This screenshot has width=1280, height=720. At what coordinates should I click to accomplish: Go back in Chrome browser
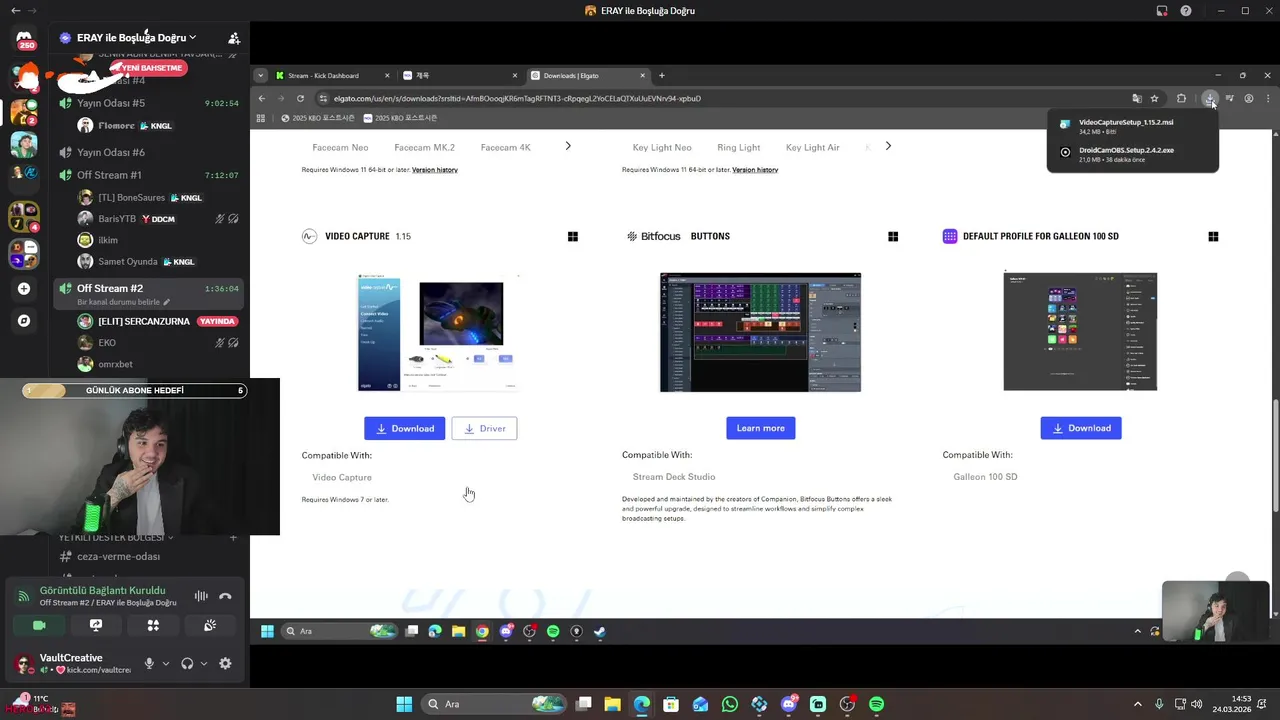pos(262,98)
